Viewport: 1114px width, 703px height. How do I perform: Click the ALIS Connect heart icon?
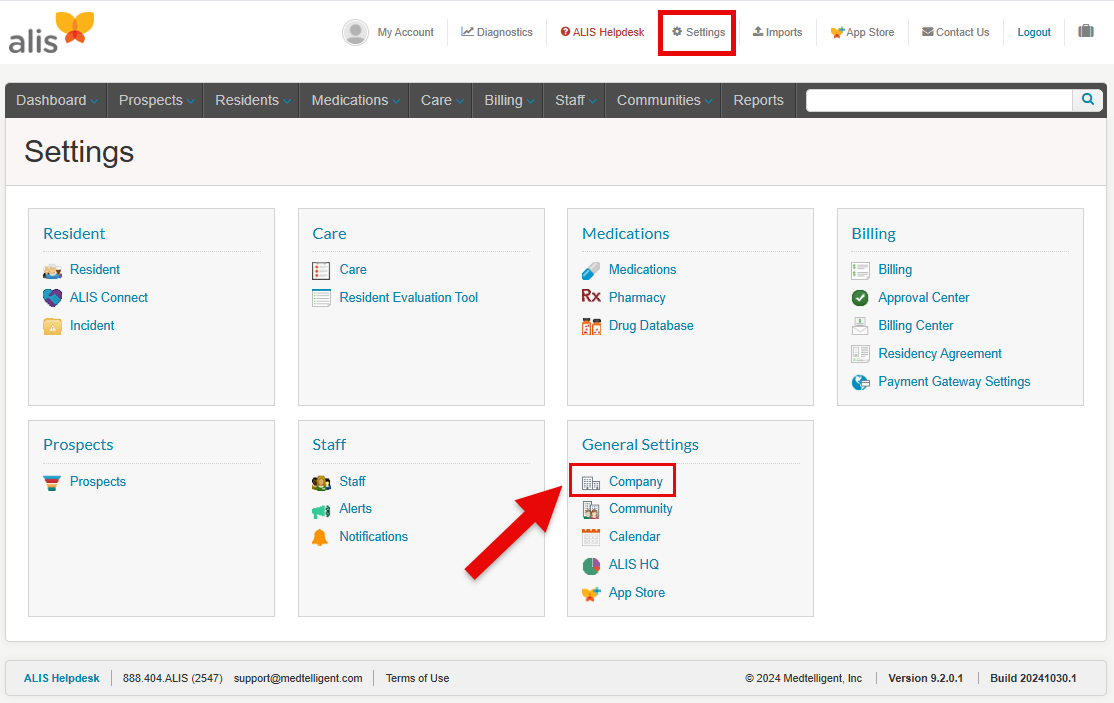(52, 298)
